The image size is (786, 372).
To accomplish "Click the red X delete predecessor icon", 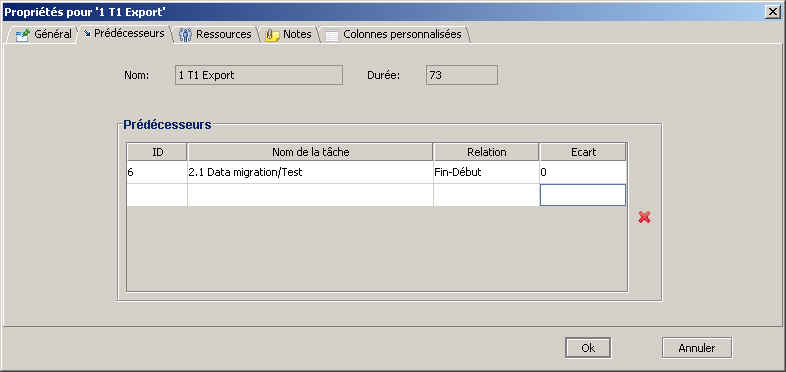I will [644, 217].
